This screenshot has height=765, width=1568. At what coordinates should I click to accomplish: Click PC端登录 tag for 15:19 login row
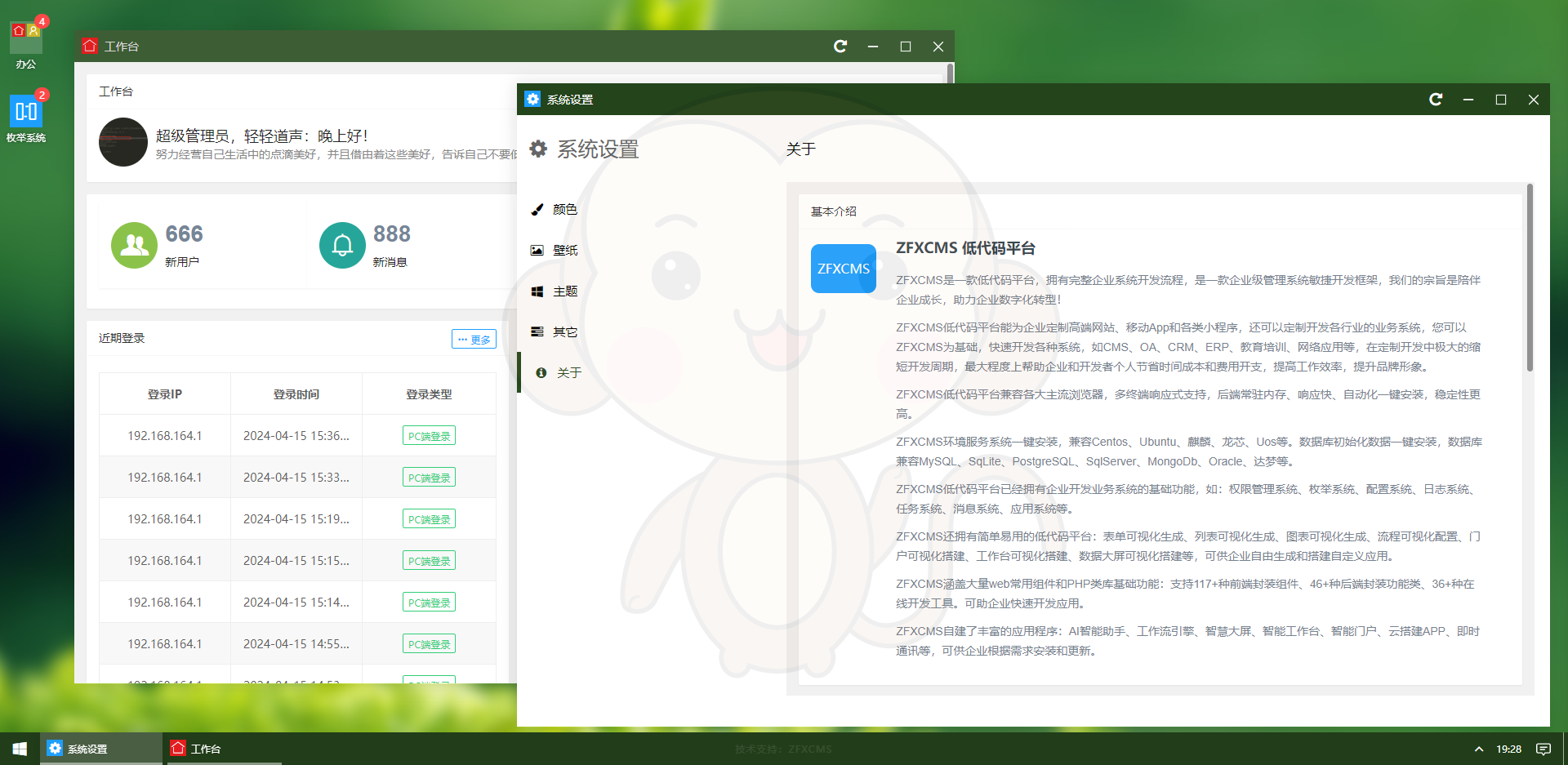pos(429,519)
